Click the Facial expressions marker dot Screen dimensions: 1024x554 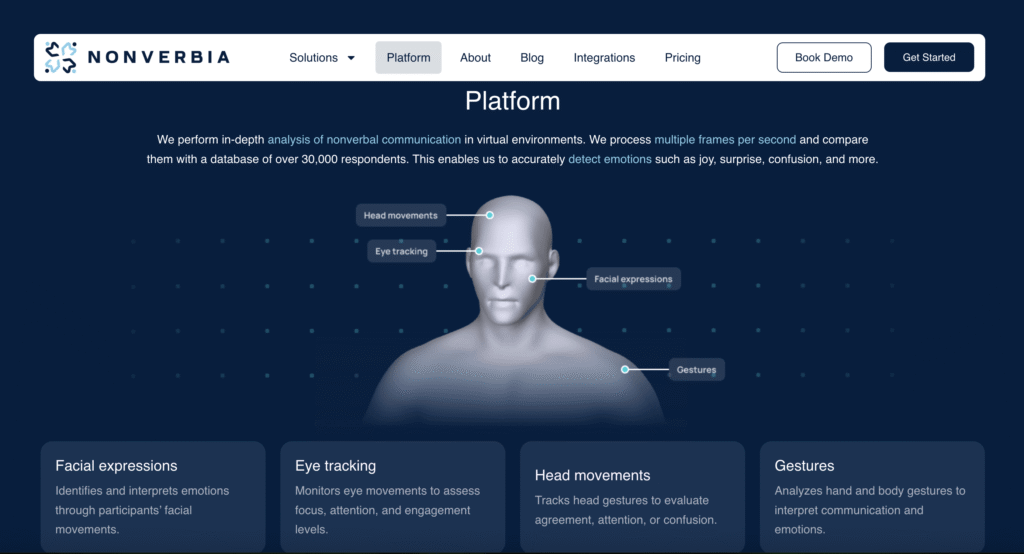click(532, 279)
